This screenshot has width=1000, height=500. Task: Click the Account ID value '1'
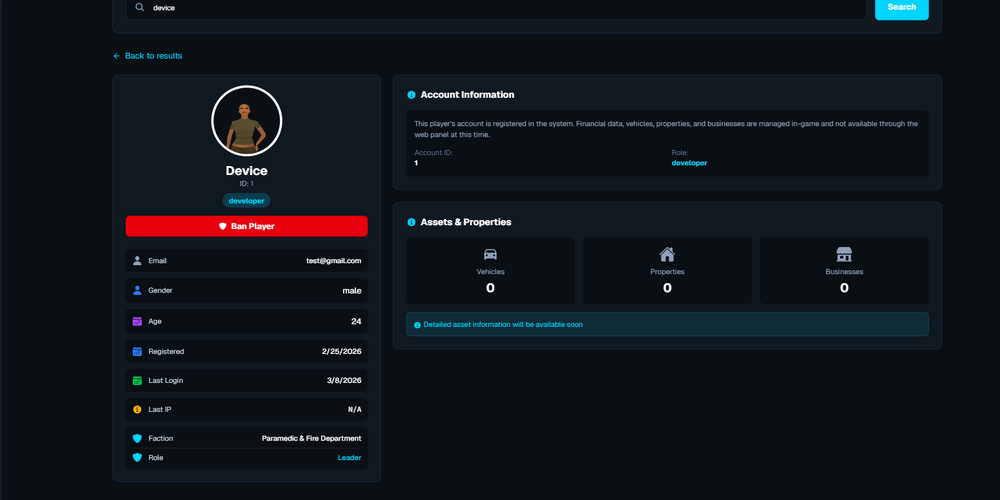[x=416, y=163]
